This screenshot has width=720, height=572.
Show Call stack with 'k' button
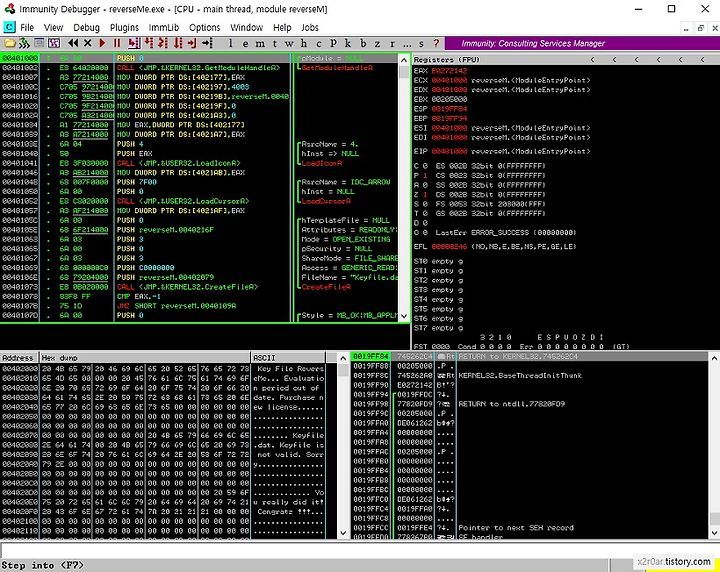[x=348, y=43]
